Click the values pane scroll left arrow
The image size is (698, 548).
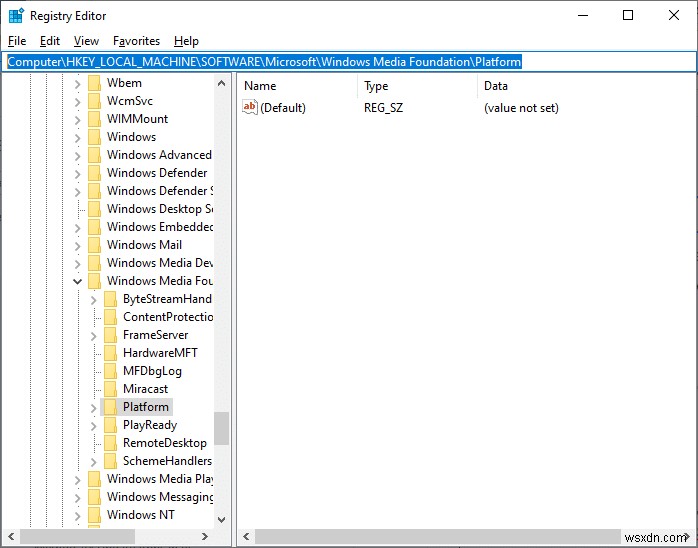(246, 536)
